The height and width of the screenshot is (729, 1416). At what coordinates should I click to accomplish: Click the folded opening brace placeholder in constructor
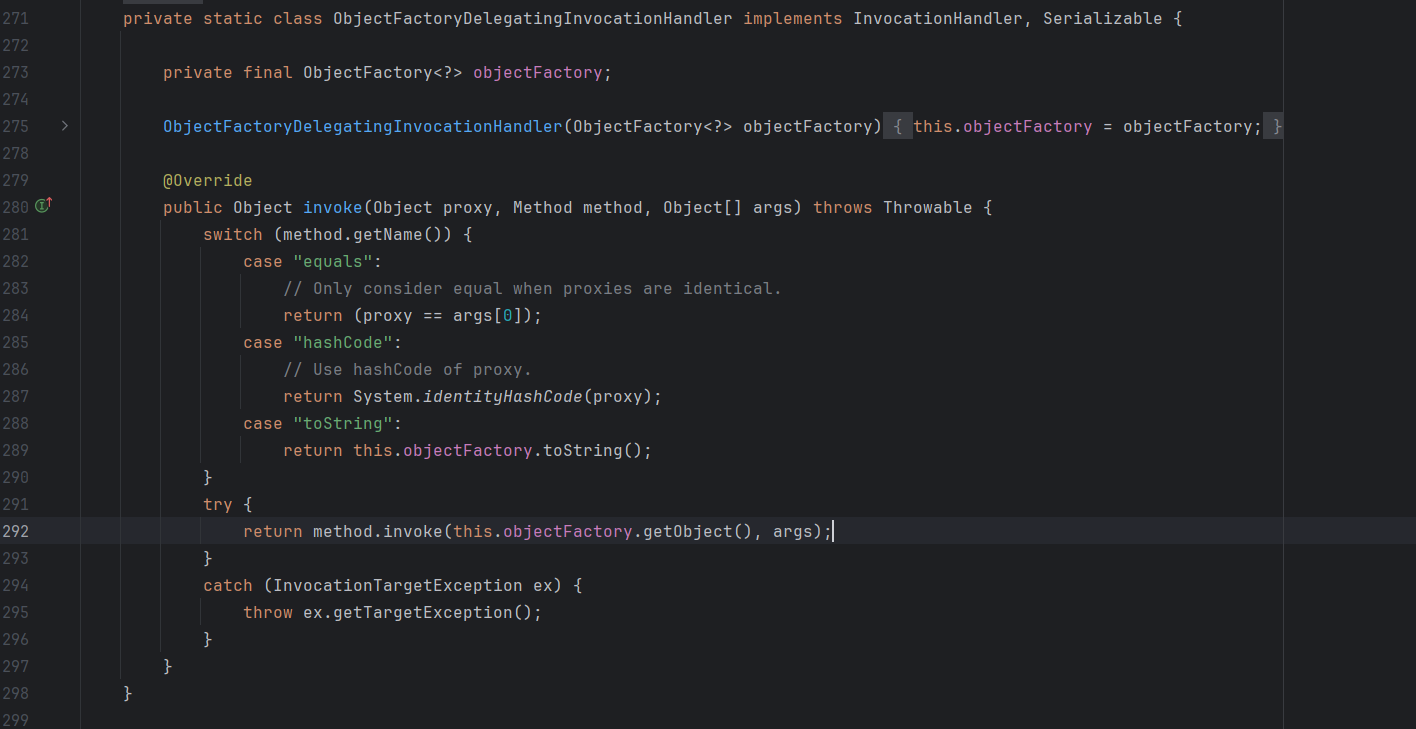pos(898,127)
